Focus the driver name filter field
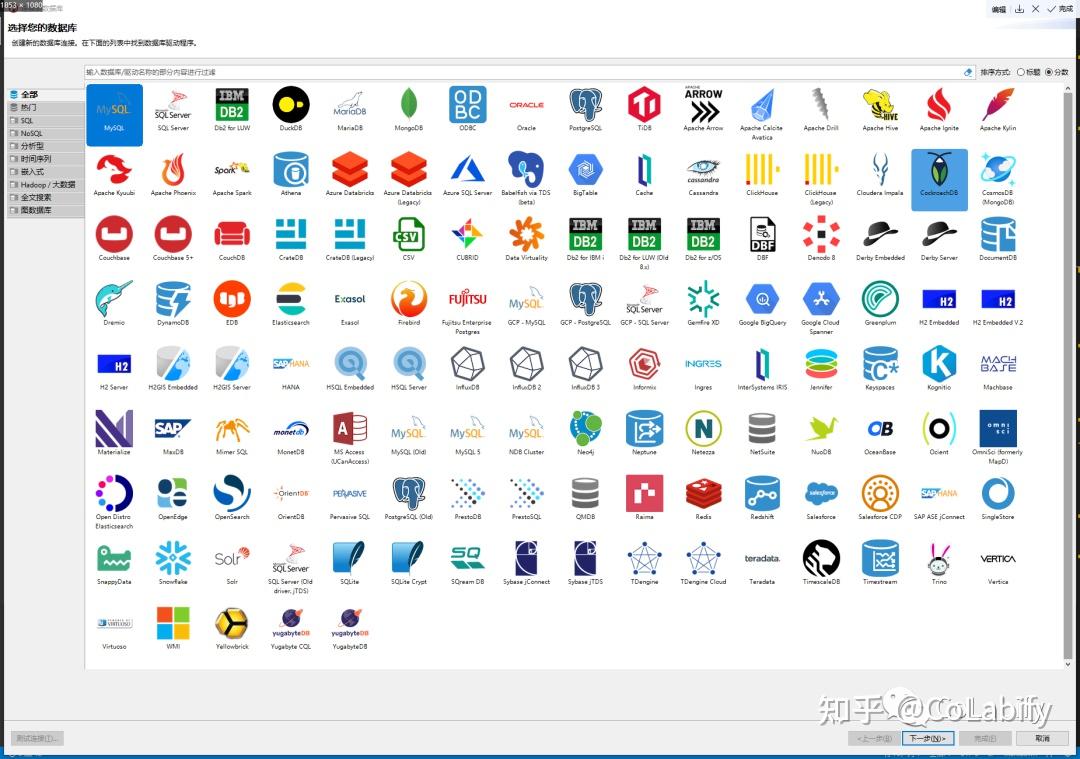This screenshot has height=759, width=1080. (523, 72)
